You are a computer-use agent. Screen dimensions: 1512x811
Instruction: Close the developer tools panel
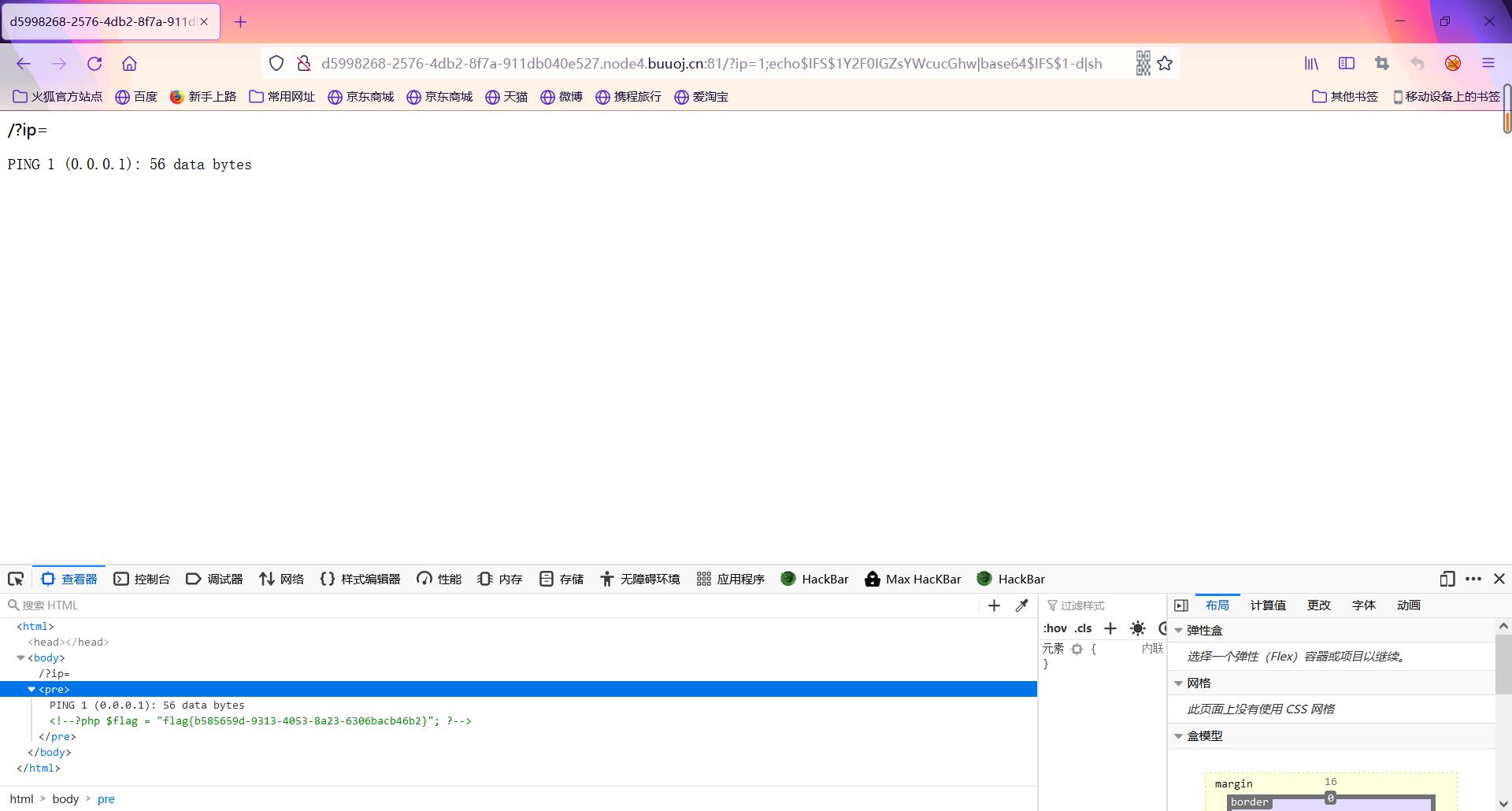[x=1499, y=580]
